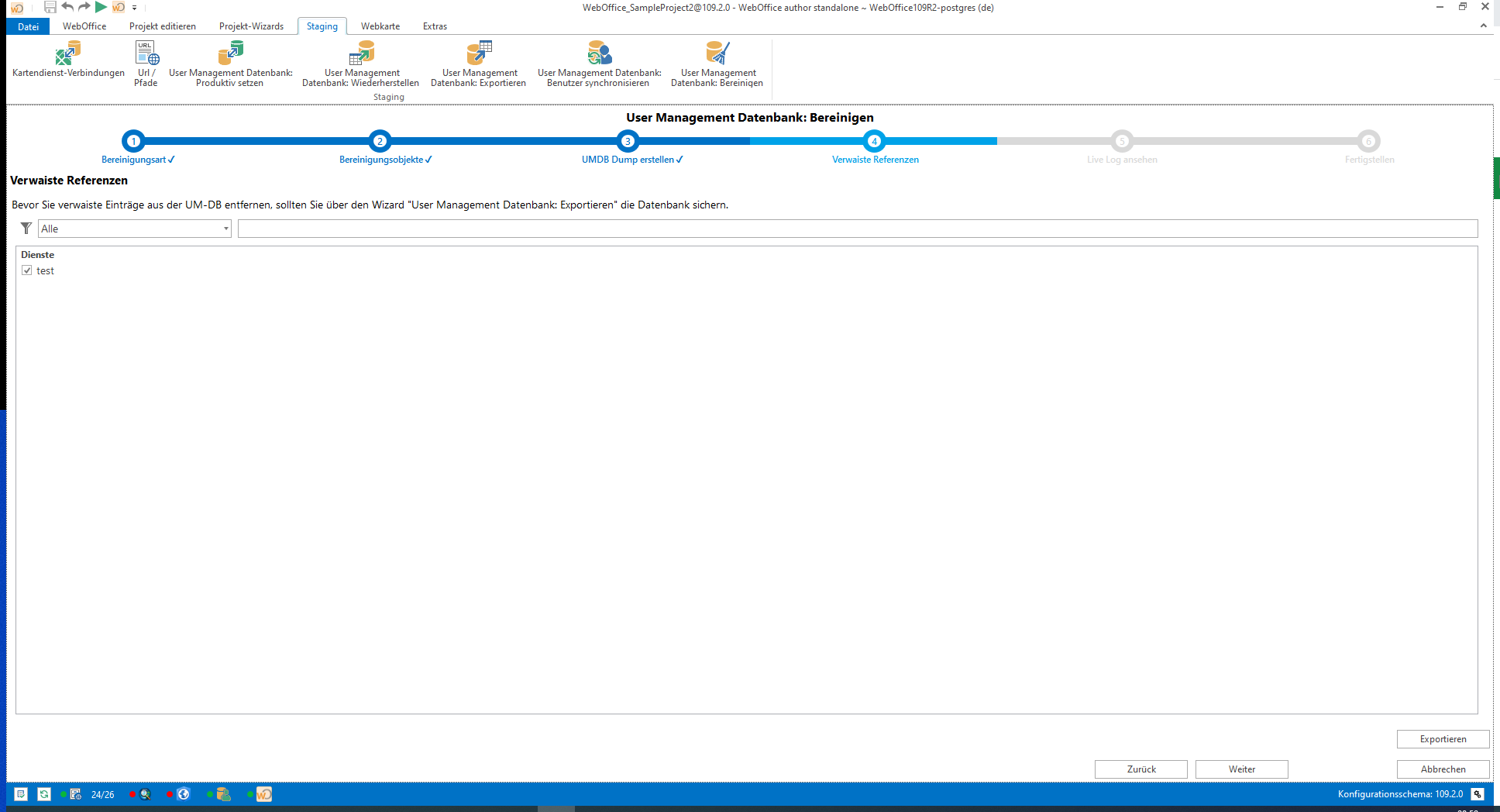Collapse the ribbon with the chevron
This screenshot has width=1500, height=812.
pos(1484,26)
